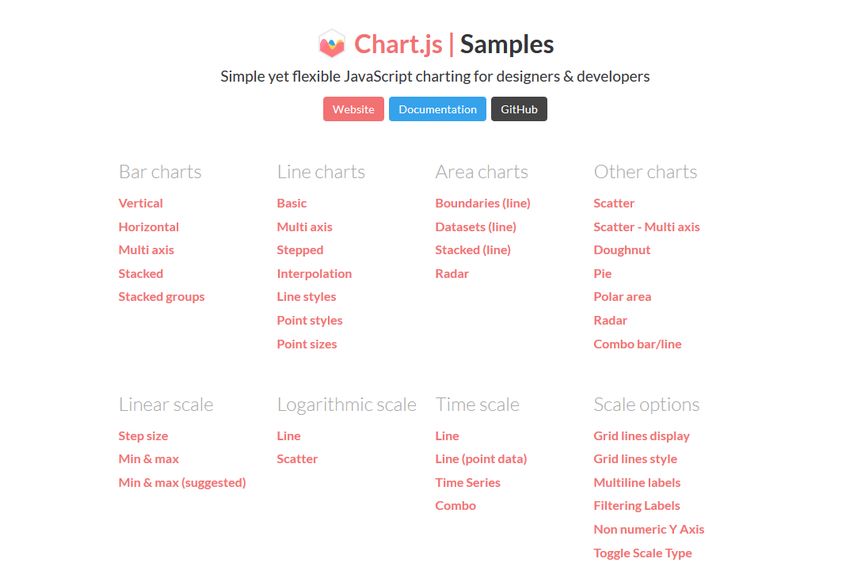Viewport: 850px width, 582px height.
Task: Open the Scatter logarithmic scale sample
Action: 297,459
